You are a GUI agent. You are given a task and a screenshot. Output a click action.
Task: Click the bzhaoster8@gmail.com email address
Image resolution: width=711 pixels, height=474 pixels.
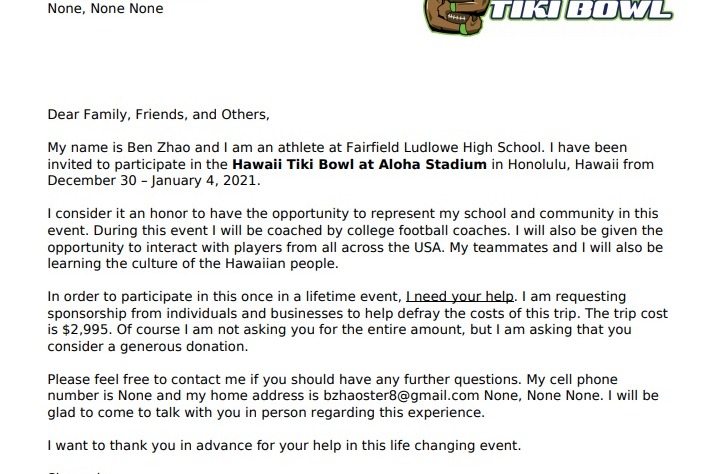(401, 396)
